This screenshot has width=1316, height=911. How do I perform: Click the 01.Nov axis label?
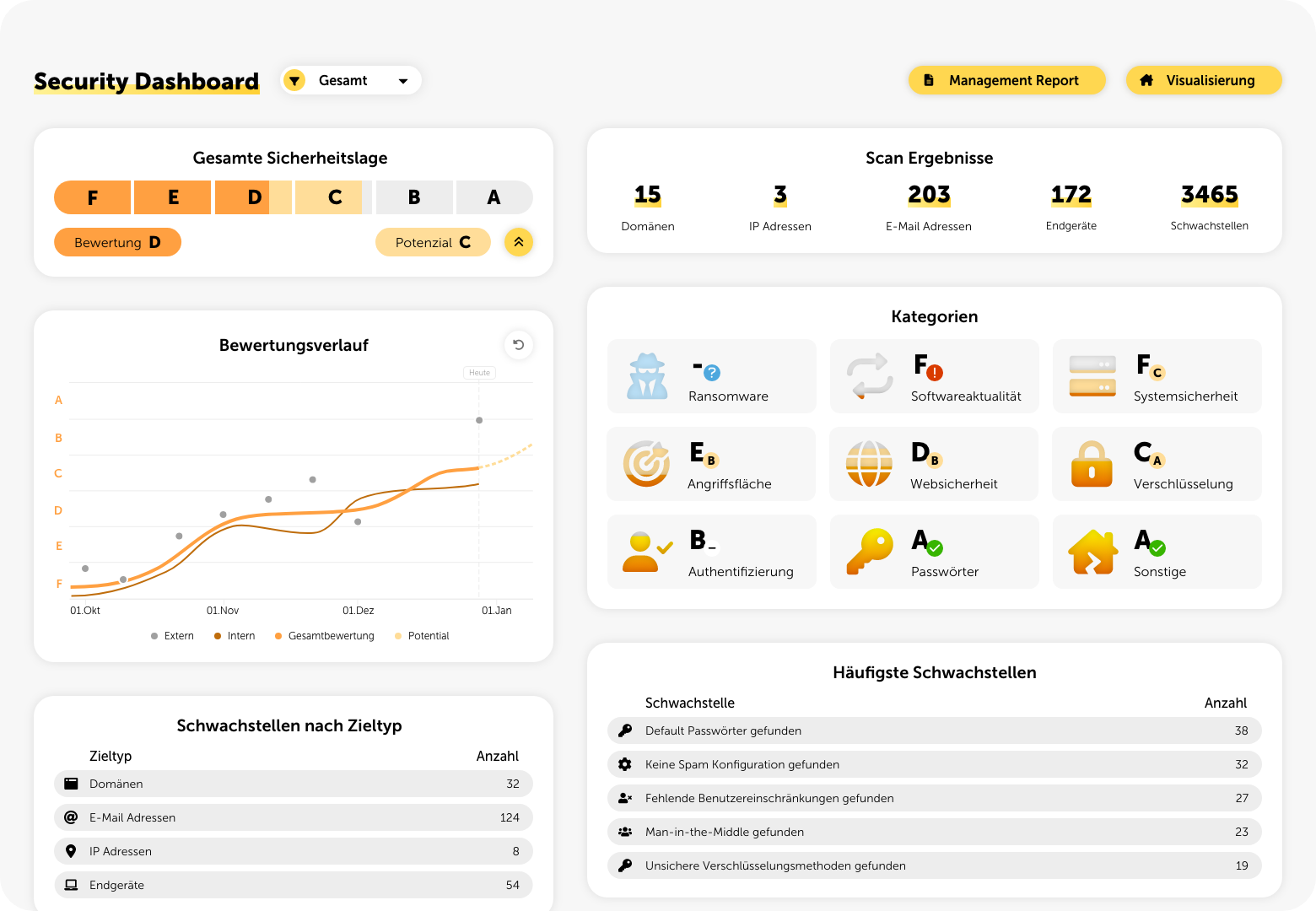tap(223, 611)
